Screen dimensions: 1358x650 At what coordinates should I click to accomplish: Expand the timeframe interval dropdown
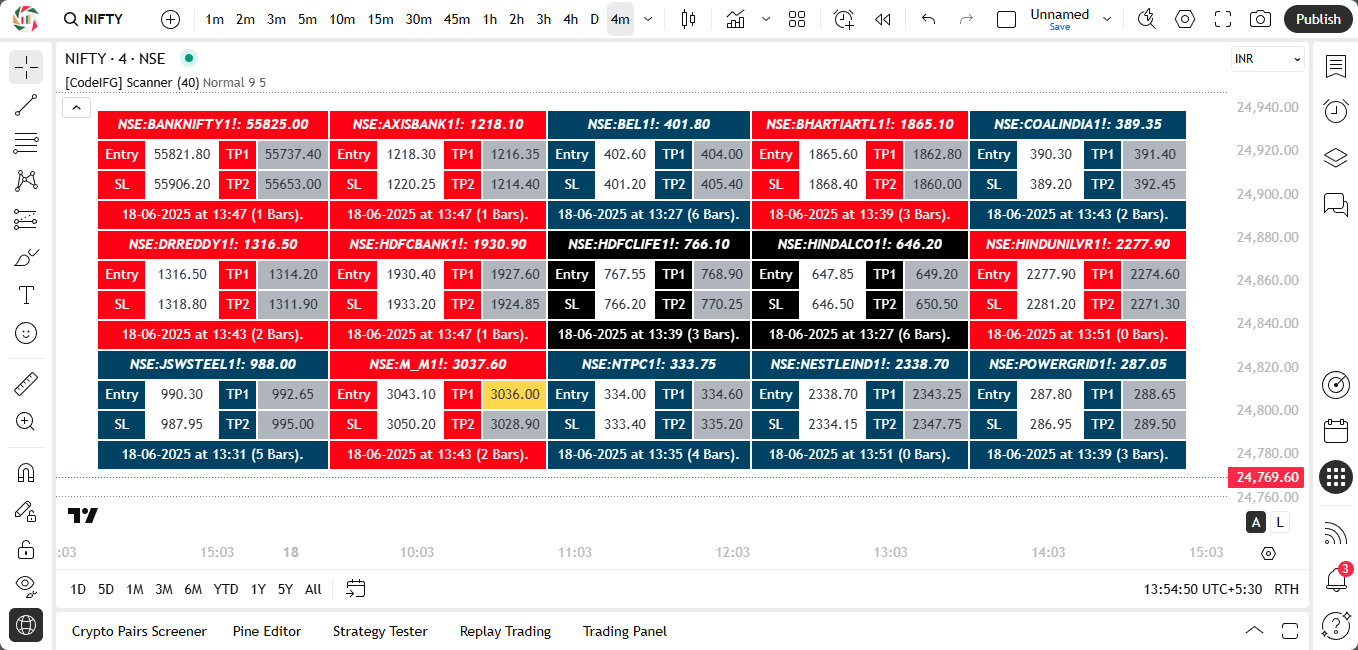tap(648, 19)
